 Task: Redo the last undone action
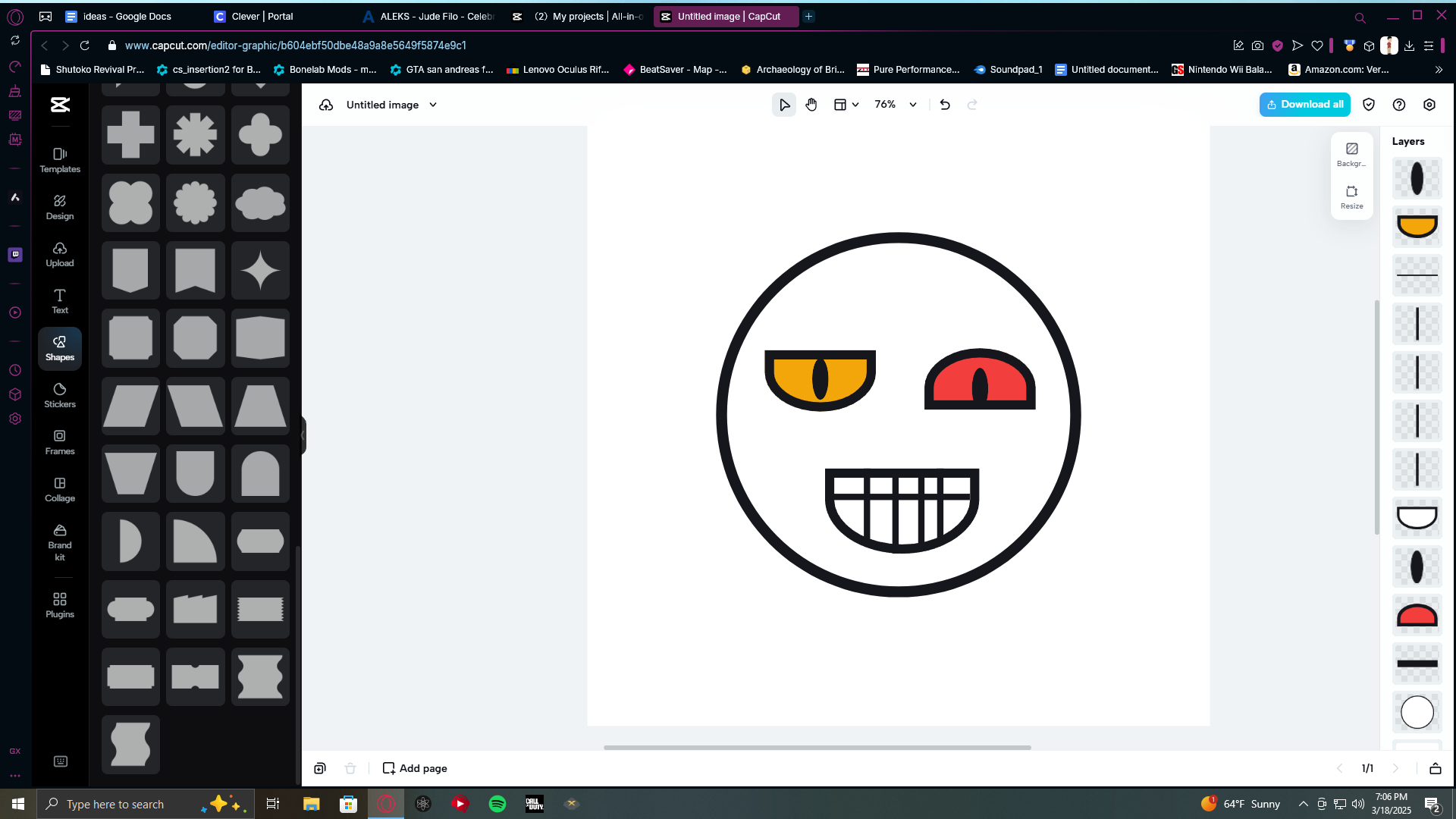972,105
